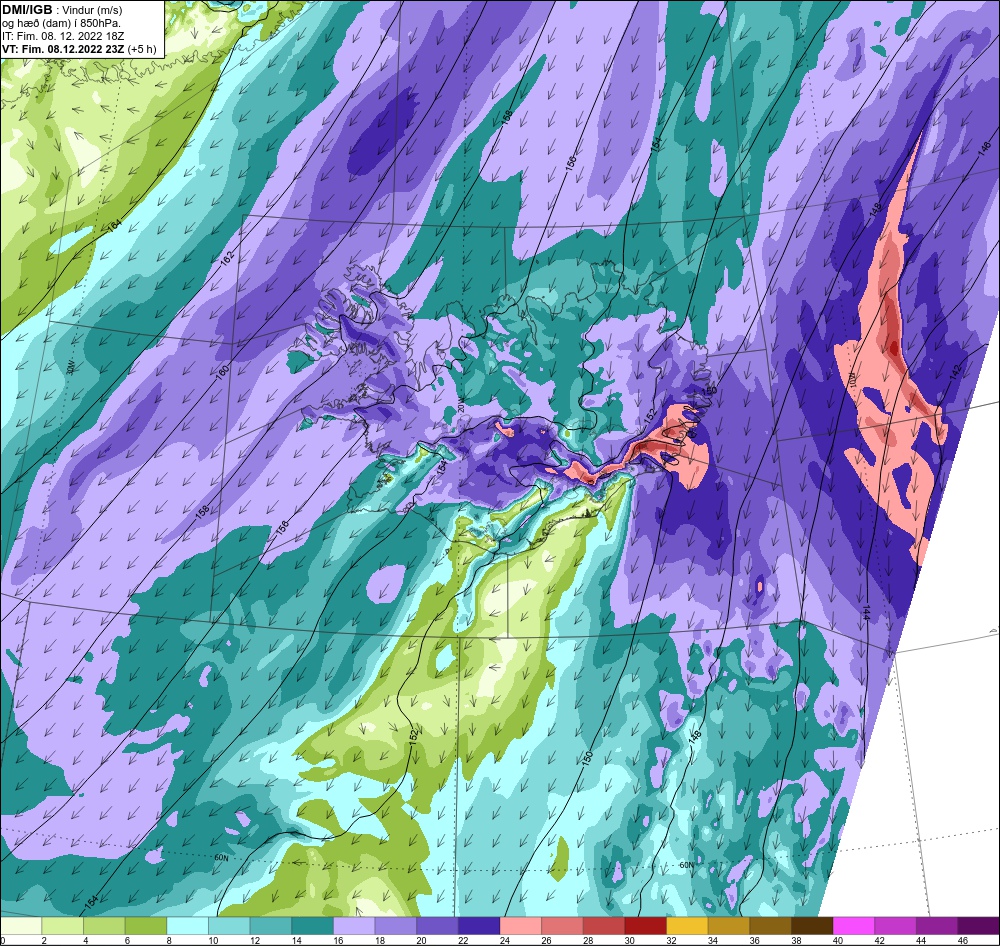This screenshot has height=946, width=1000.
Task: Click the salmon swatch for 26–28 m/s
Action: click(x=562, y=925)
